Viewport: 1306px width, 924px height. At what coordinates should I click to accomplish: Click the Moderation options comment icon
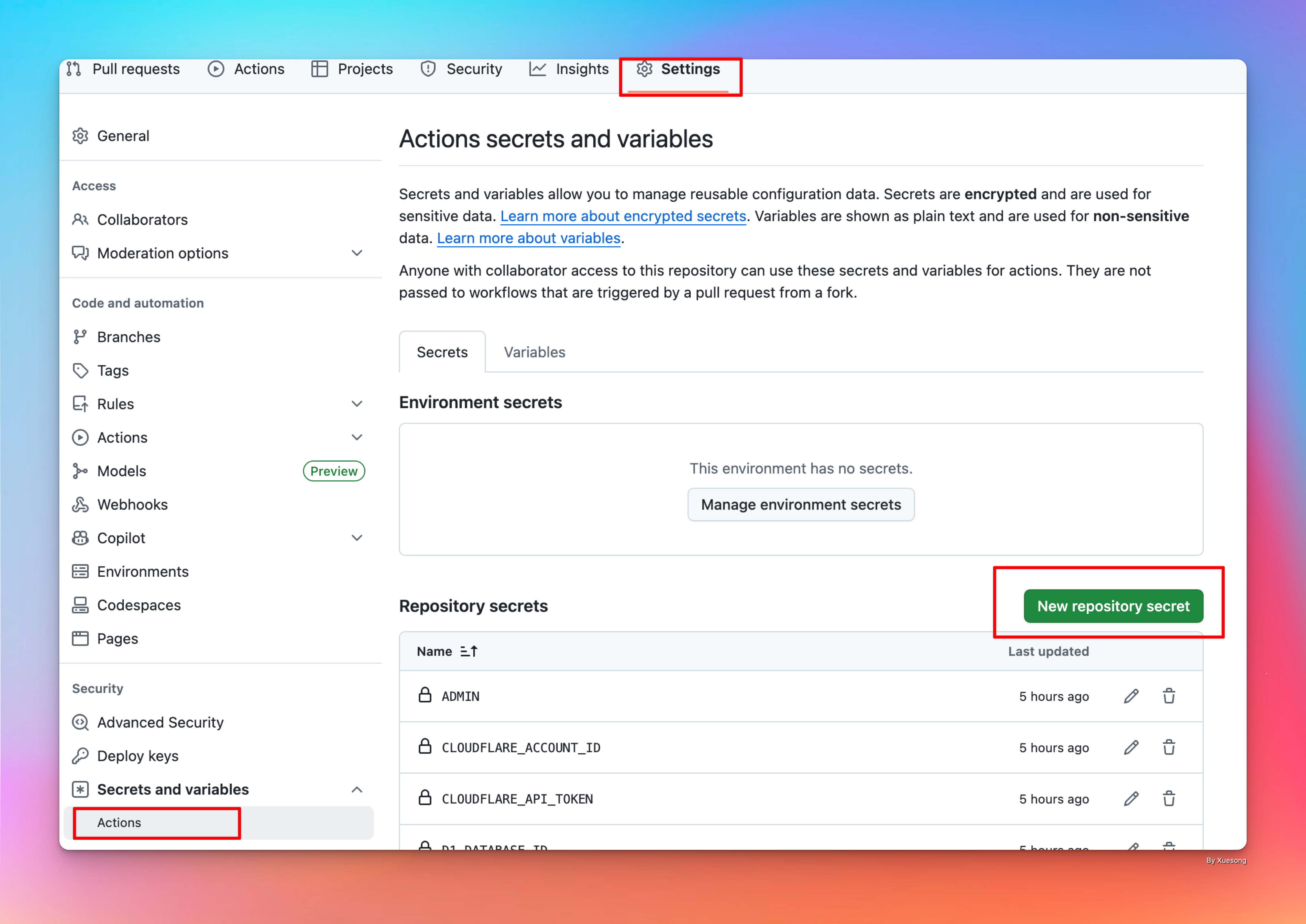click(80, 253)
